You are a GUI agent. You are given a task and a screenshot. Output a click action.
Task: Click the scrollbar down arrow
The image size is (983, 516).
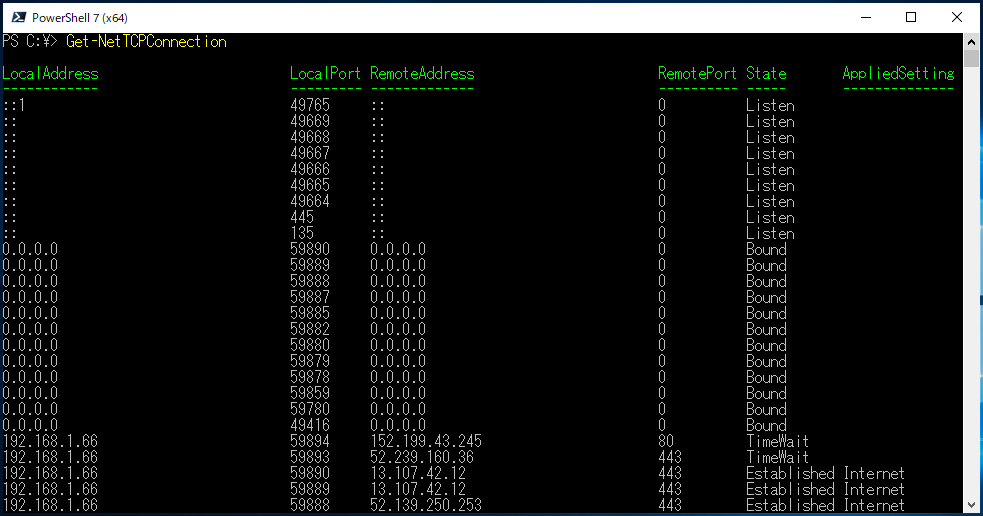pyautogui.click(x=972, y=505)
